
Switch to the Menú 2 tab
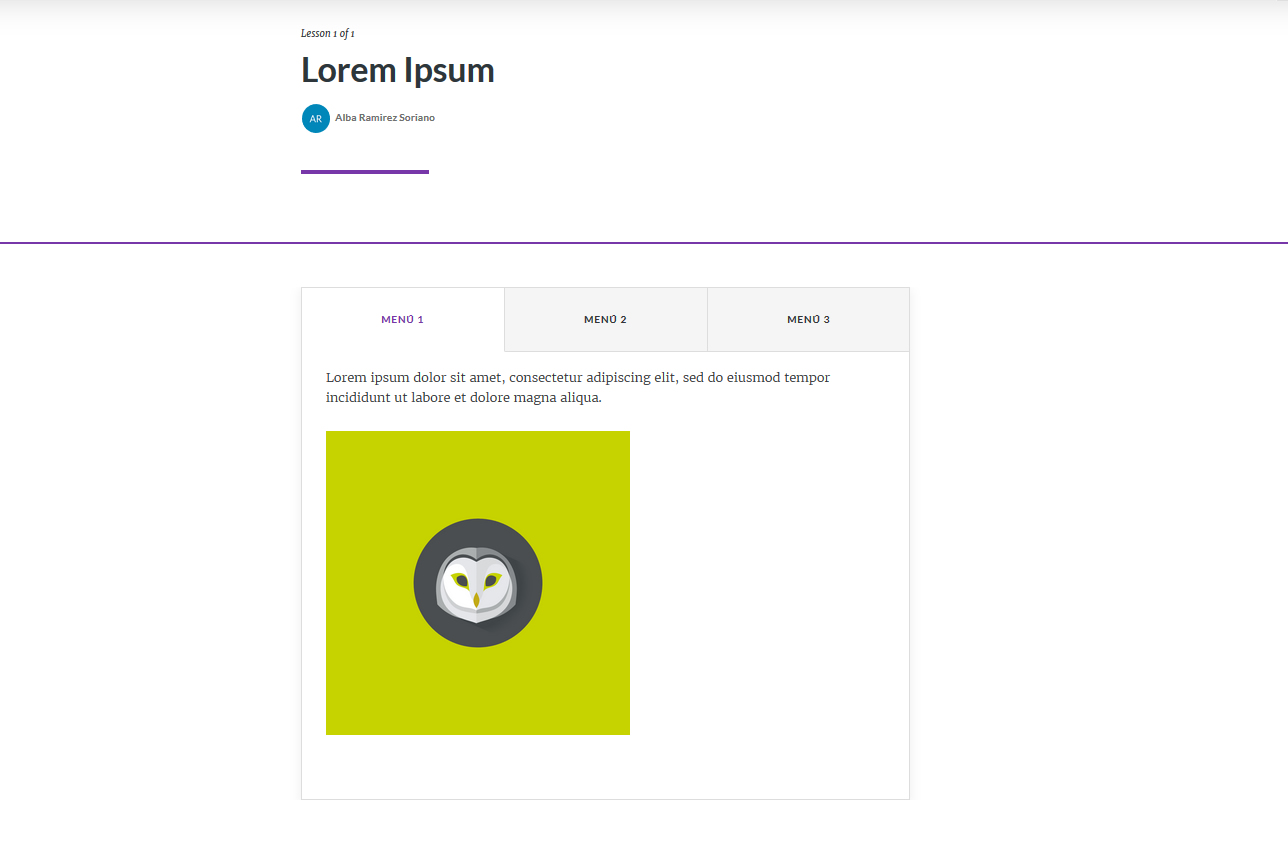[605, 320]
